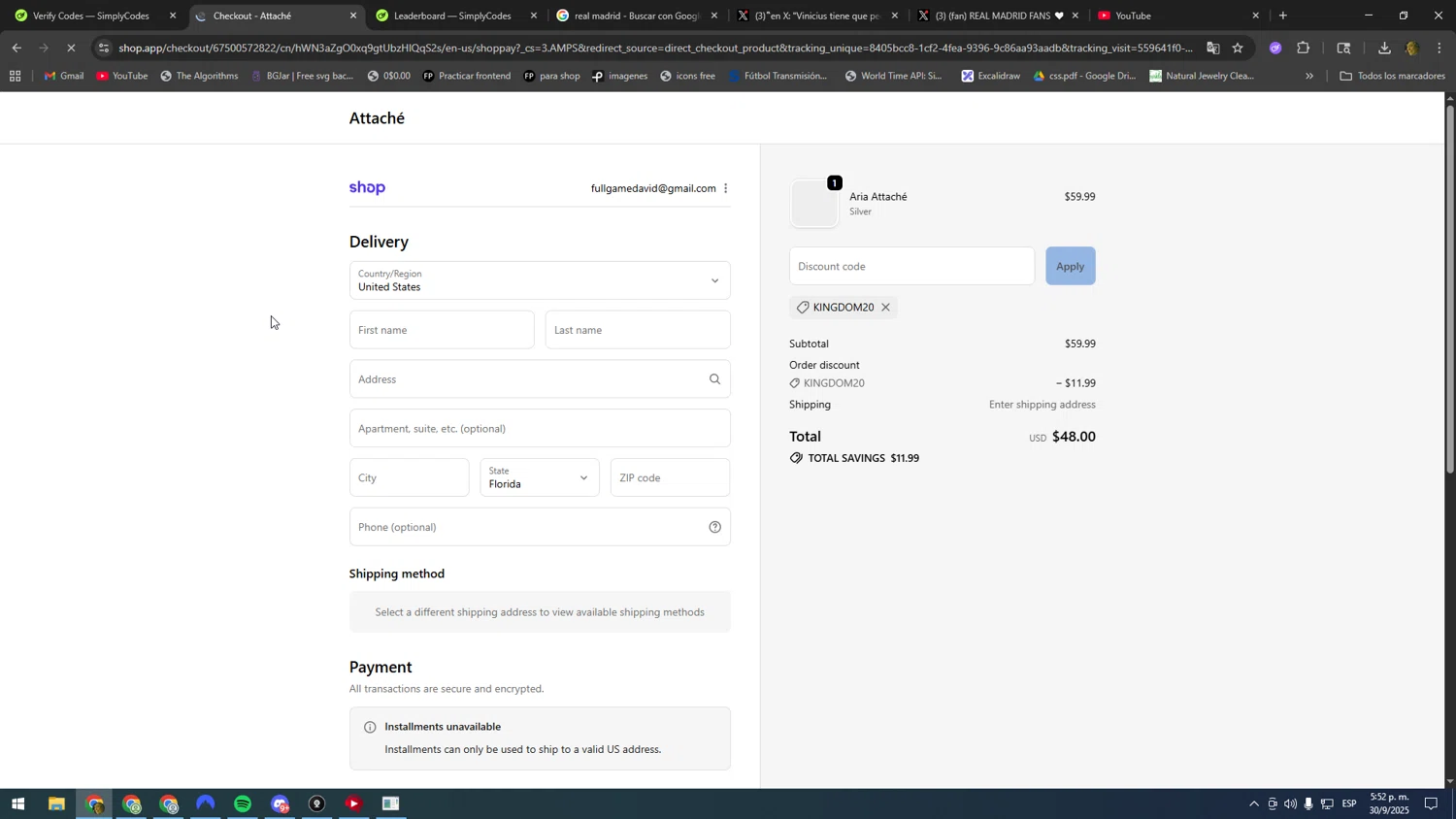Open the YouTube bookmark
Viewport: 1456px width, 819px height.
[x=122, y=76]
